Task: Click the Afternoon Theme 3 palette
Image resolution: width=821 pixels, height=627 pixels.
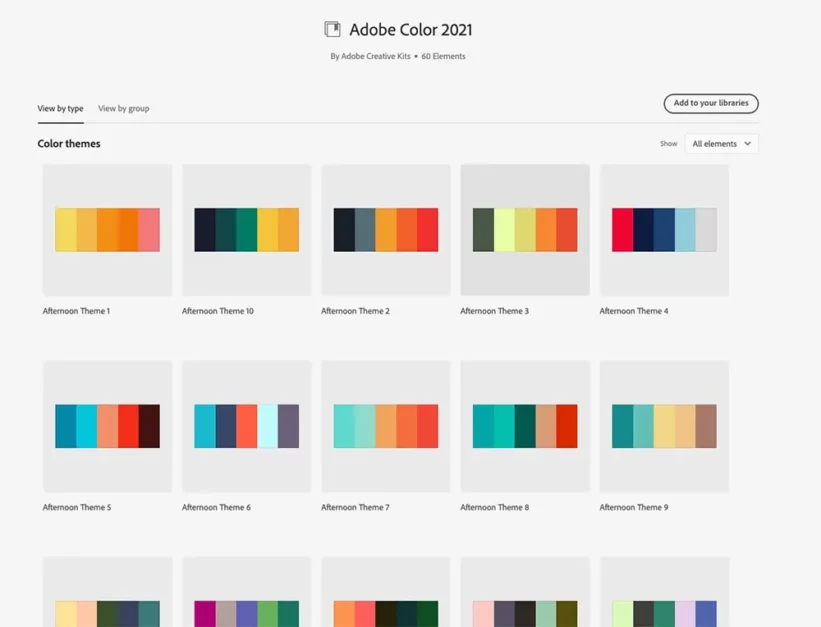Action: (524, 229)
